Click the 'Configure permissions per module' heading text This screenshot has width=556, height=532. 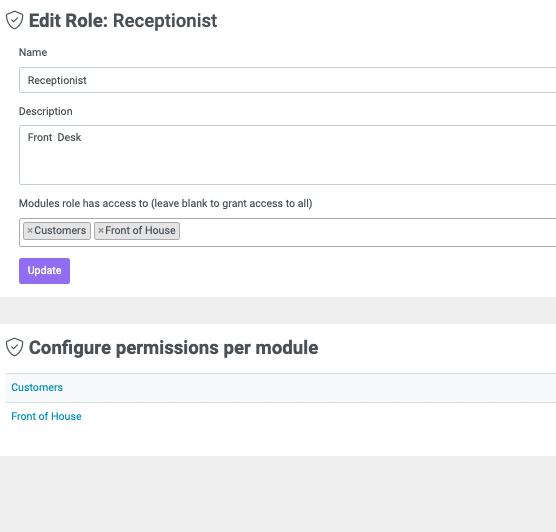[173, 347]
